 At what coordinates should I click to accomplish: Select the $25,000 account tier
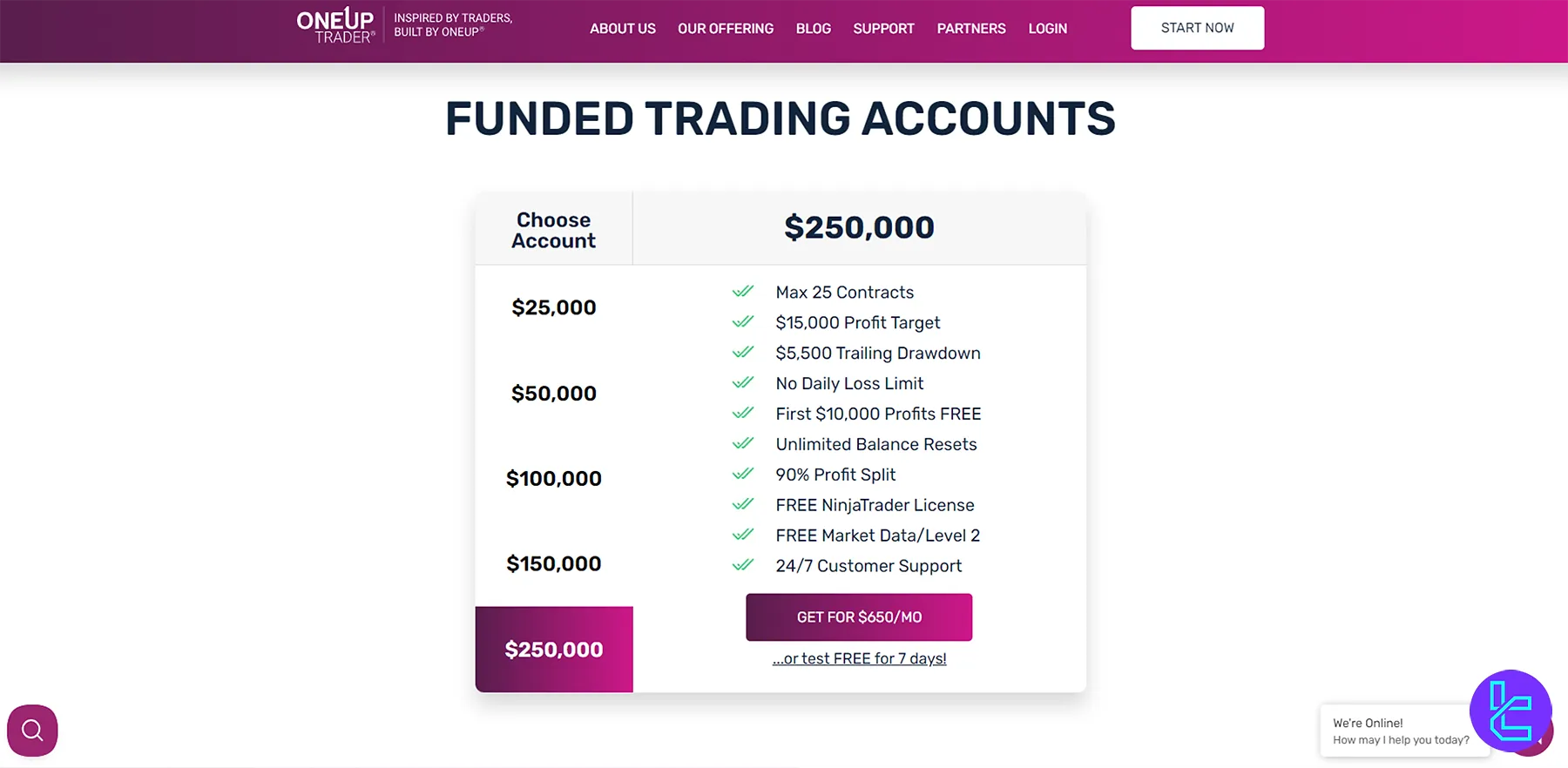point(554,307)
